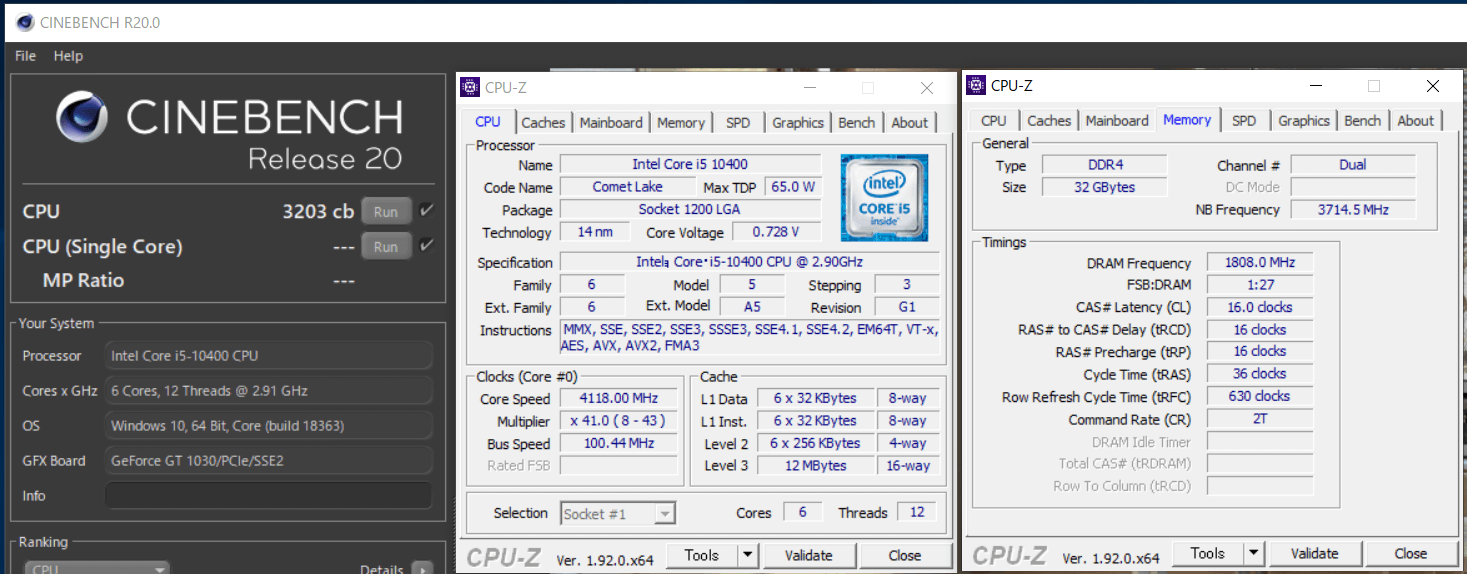Image resolution: width=1467 pixels, height=574 pixels.
Task: Click the memory Size value 32 GBytes
Action: coord(1104,187)
